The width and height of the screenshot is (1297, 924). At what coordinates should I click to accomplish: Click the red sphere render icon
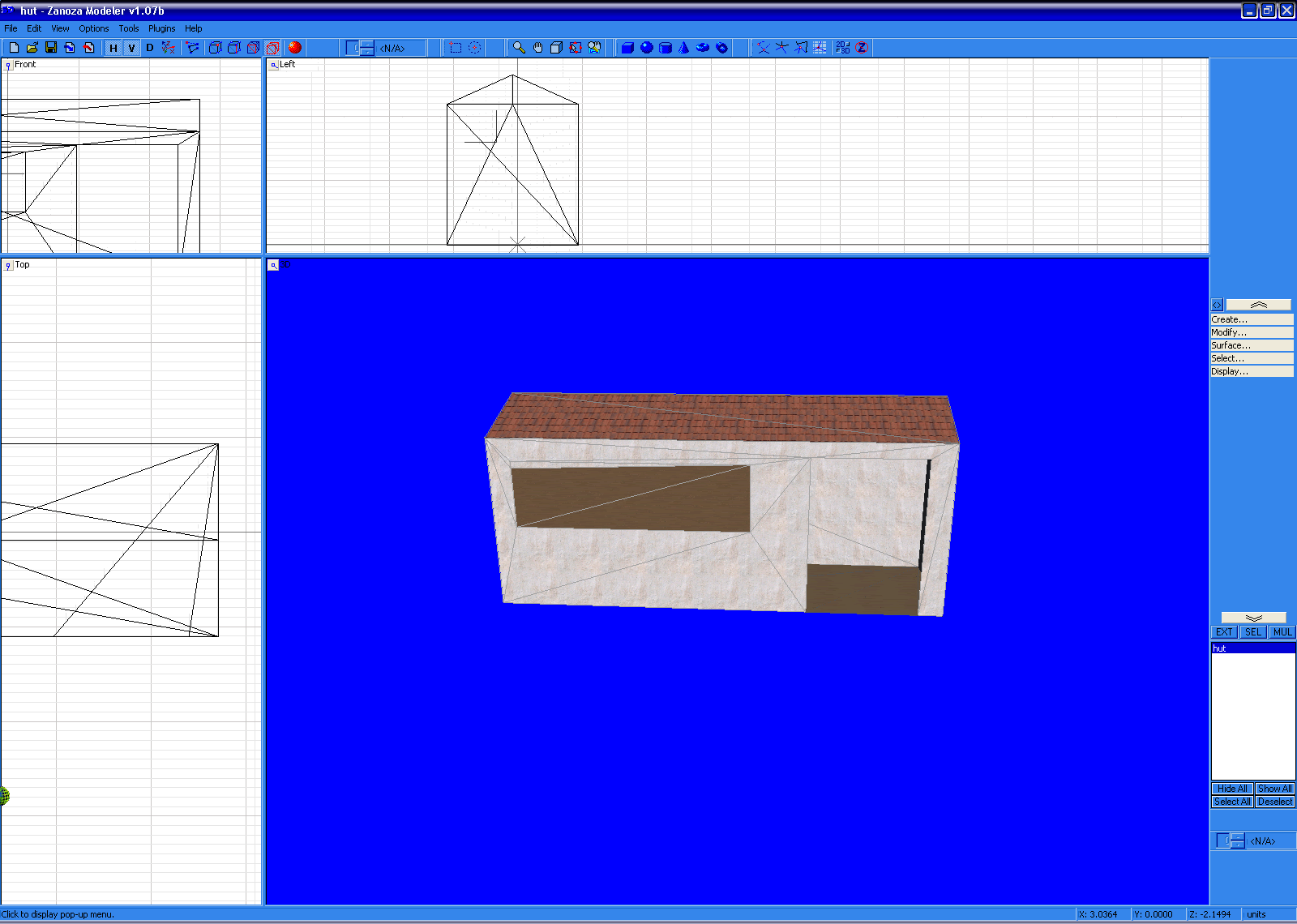[295, 48]
